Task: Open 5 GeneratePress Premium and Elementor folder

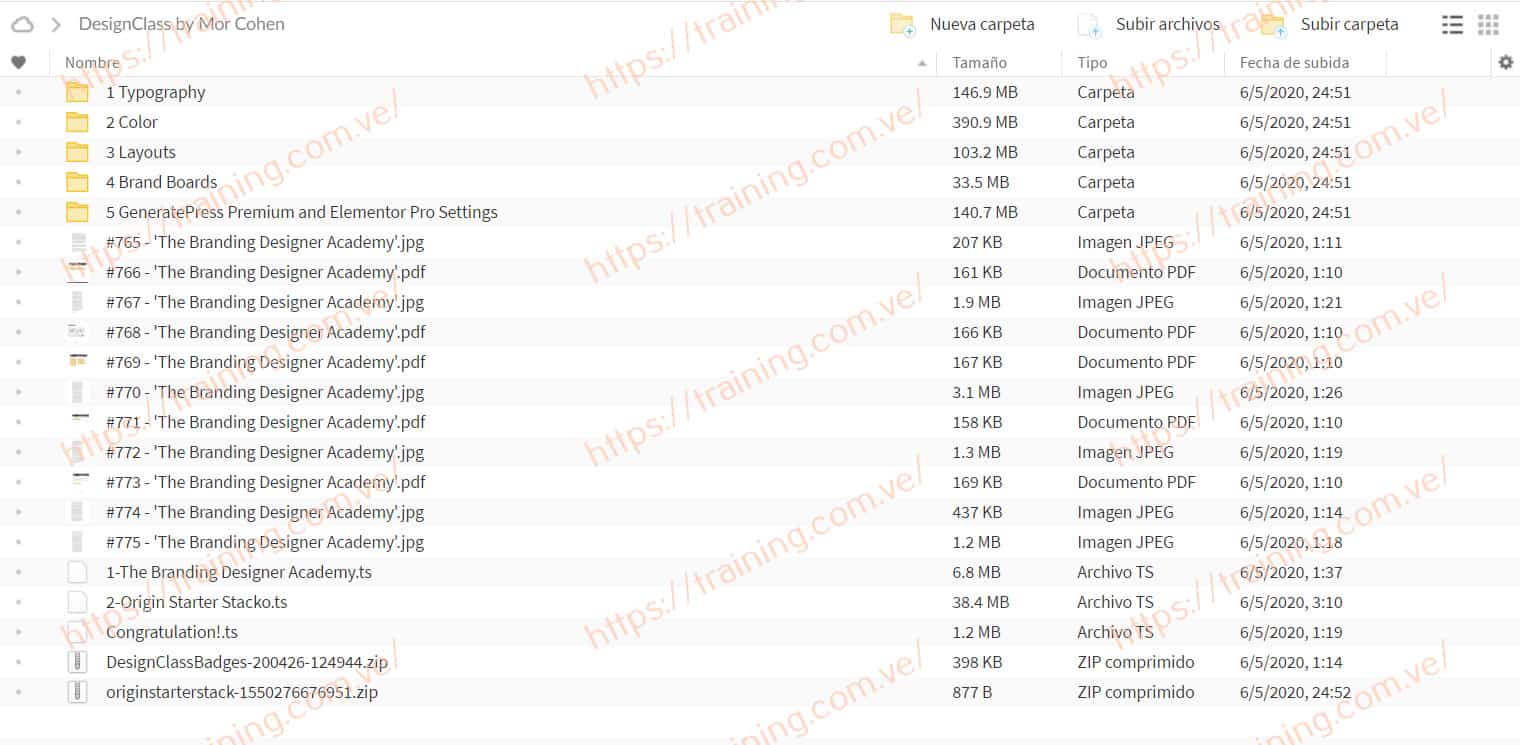Action: click(x=301, y=212)
